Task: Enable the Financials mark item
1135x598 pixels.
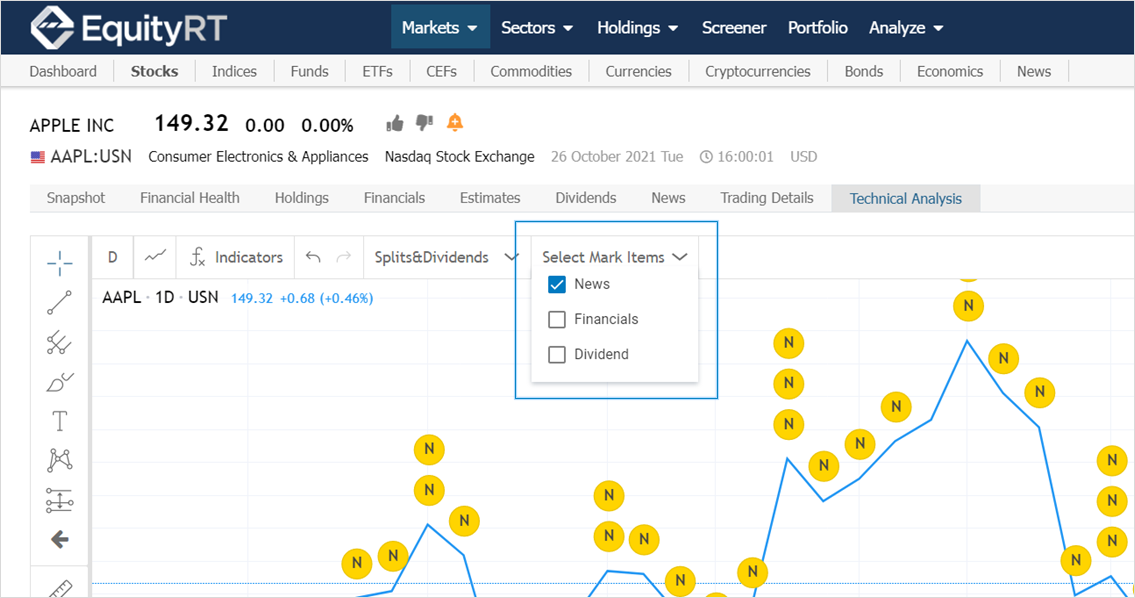Action: (557, 319)
